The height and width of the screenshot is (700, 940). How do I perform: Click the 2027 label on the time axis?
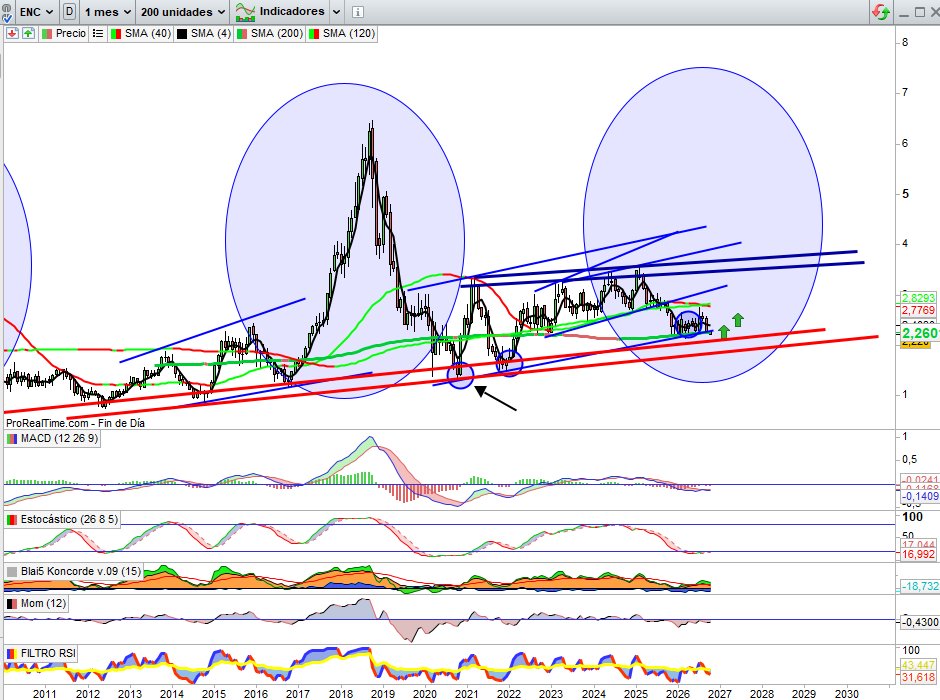tap(719, 693)
